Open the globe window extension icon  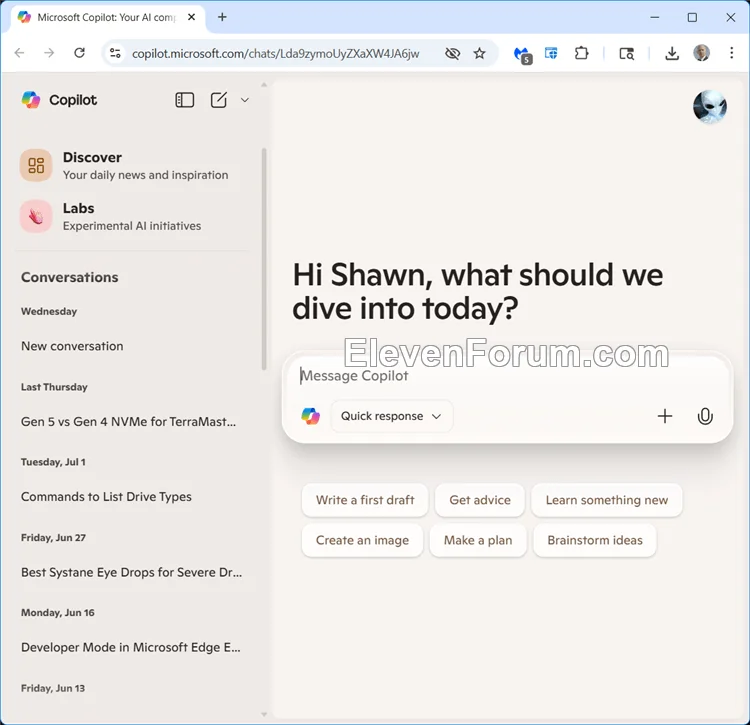pyautogui.click(x=551, y=53)
